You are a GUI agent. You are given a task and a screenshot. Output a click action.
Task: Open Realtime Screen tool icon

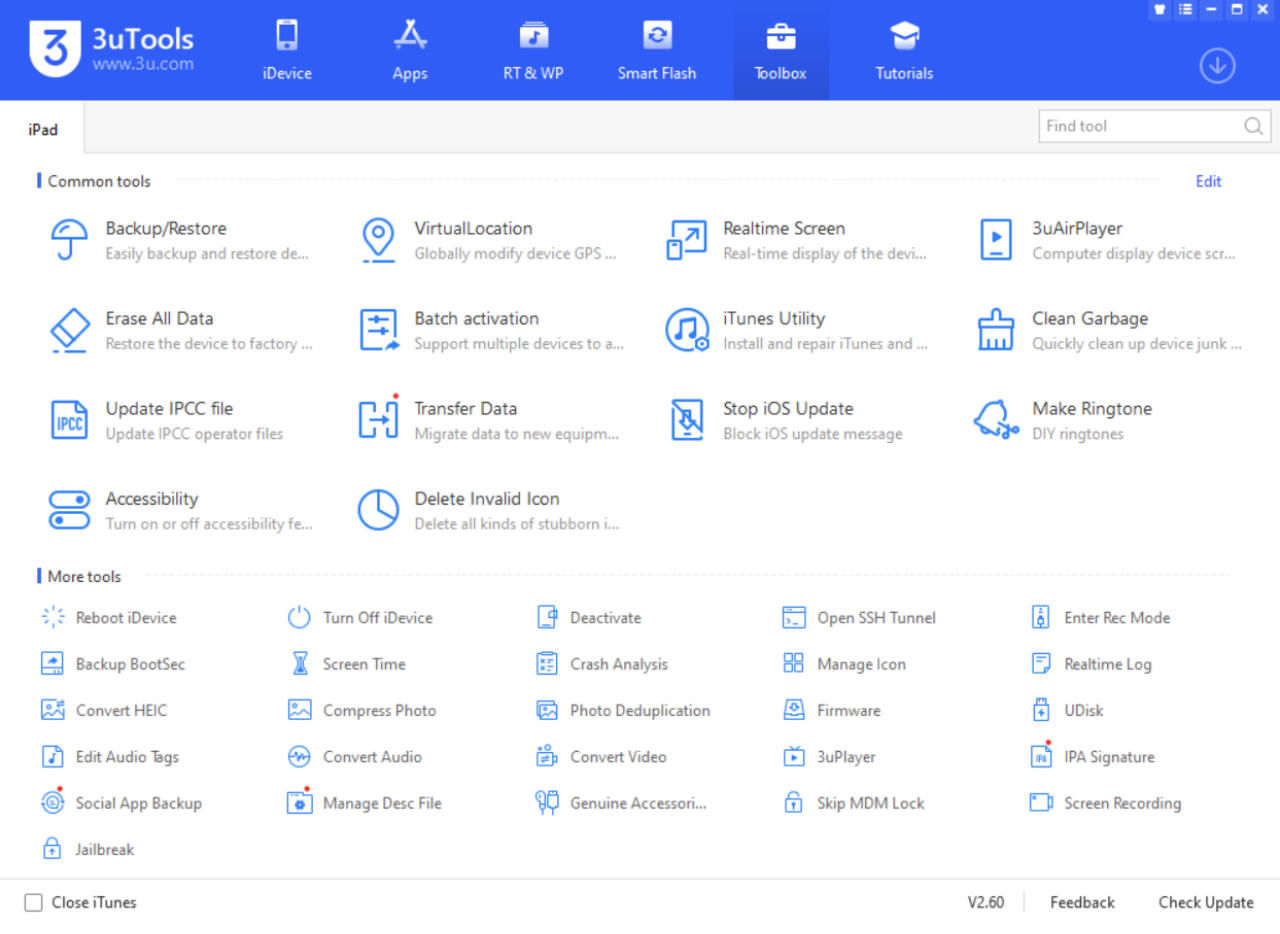(x=687, y=240)
